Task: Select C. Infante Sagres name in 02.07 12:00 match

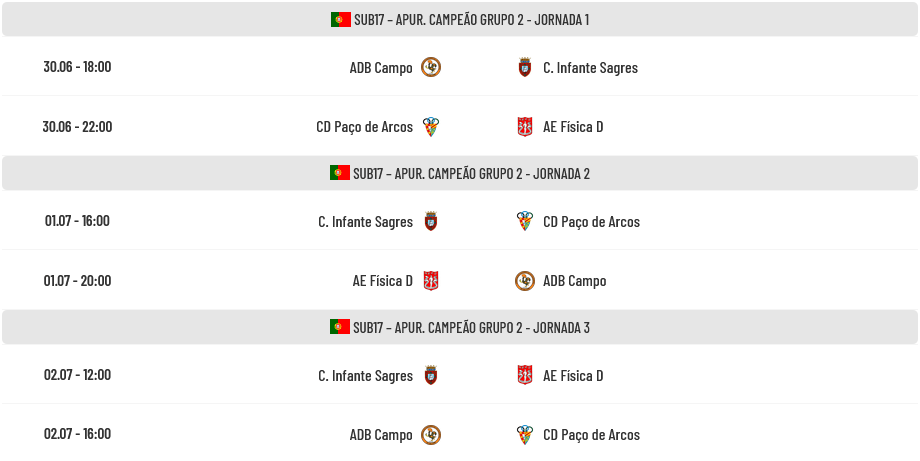Action: pyautogui.click(x=366, y=376)
